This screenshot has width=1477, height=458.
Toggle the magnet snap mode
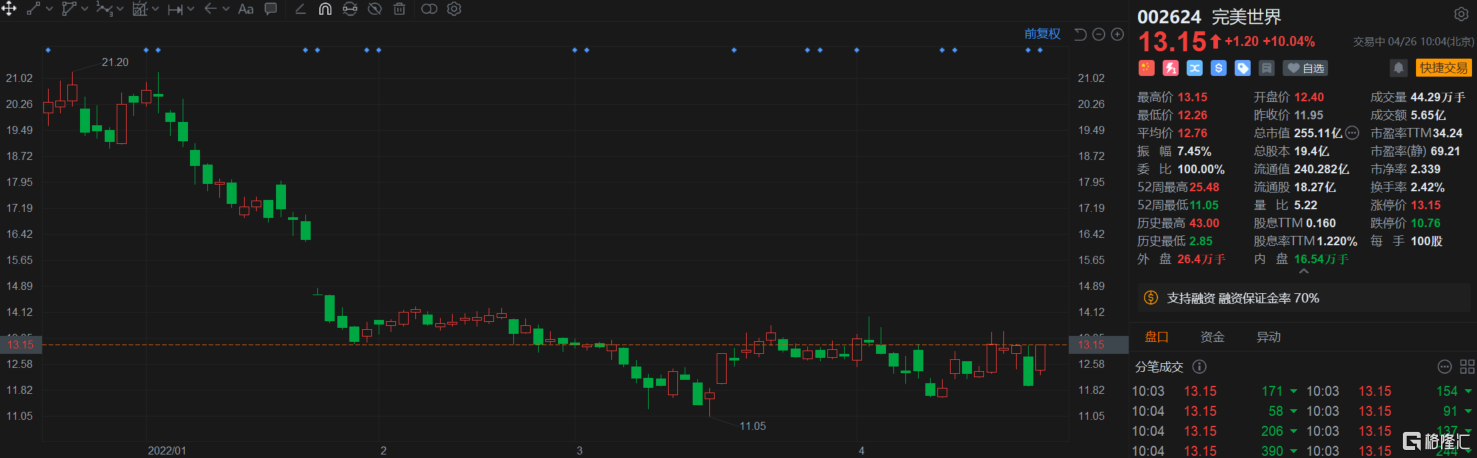click(x=325, y=9)
